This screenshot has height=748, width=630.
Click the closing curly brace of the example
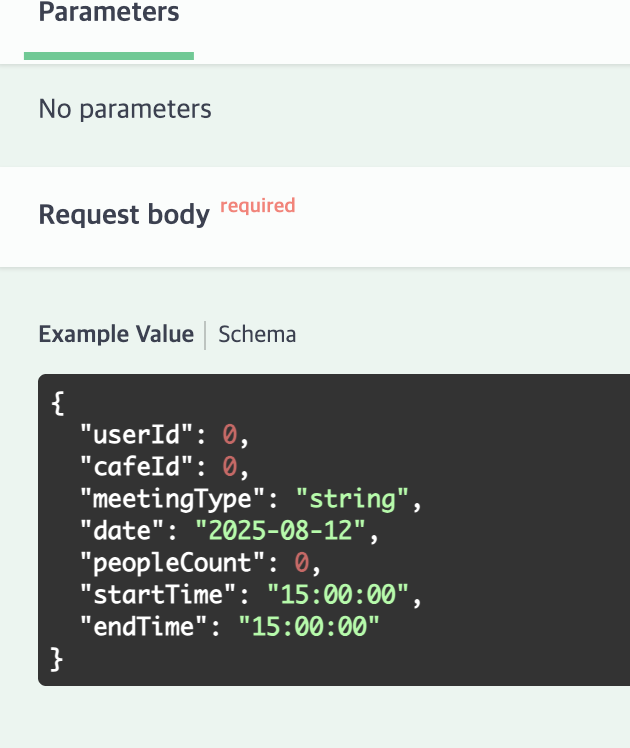tap(57, 658)
